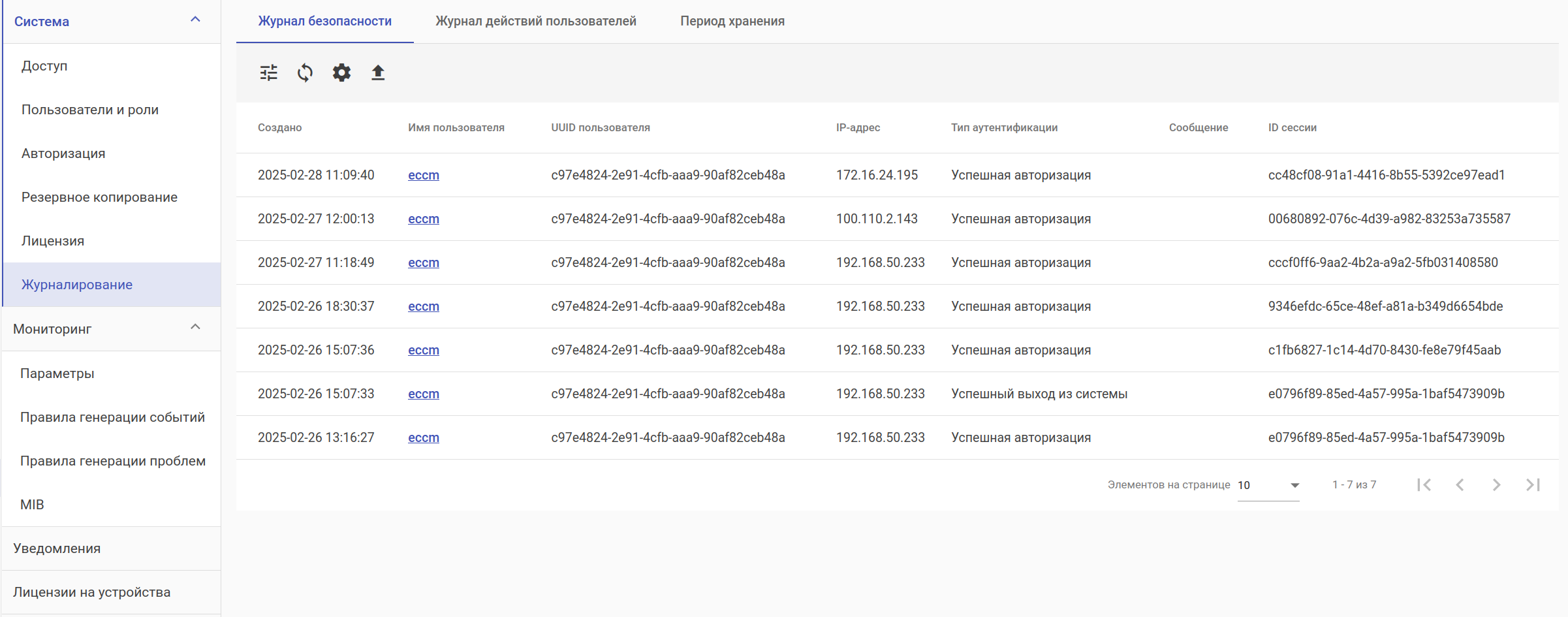The width and height of the screenshot is (1568, 617).
Task: Switch to Журнал действий пользователей tab
Action: click(535, 21)
